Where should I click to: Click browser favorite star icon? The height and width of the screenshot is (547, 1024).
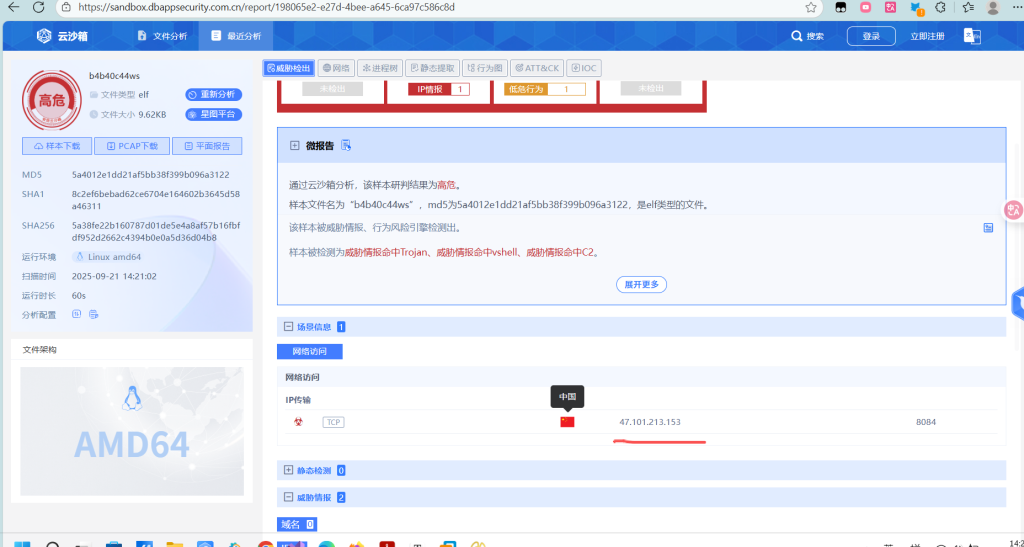811,7
